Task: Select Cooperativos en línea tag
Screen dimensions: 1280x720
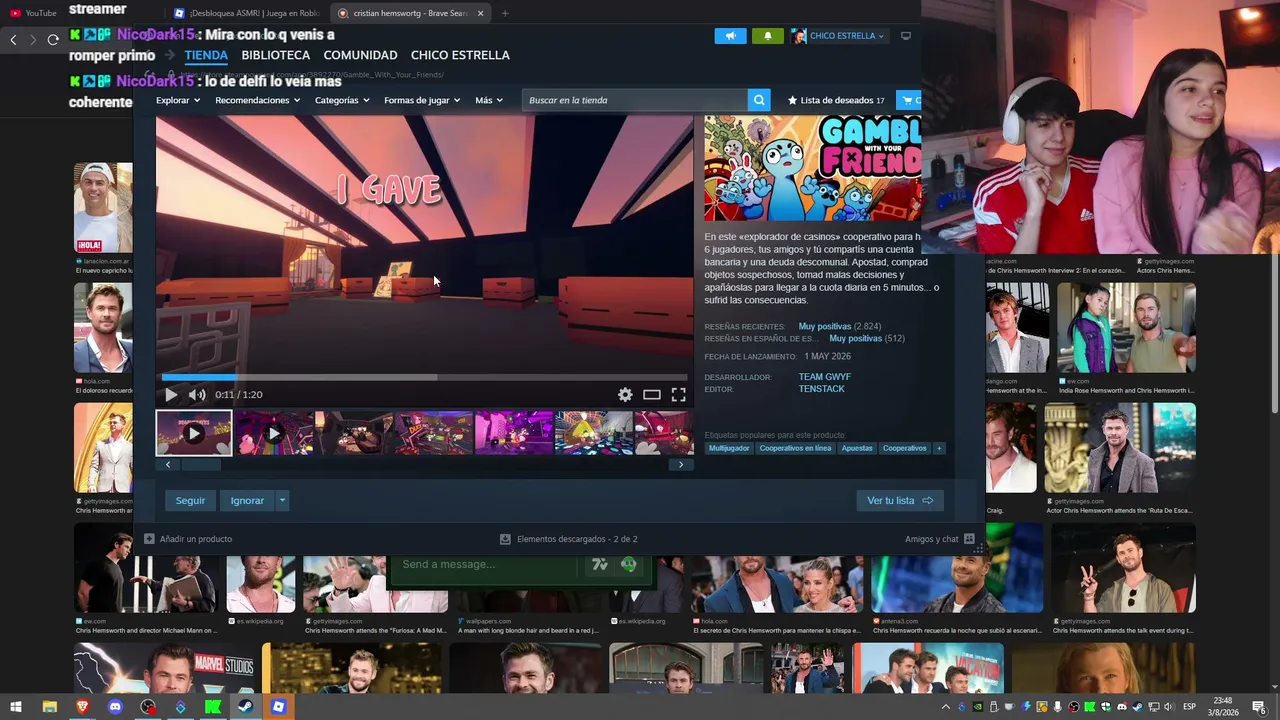Action: 795,448
